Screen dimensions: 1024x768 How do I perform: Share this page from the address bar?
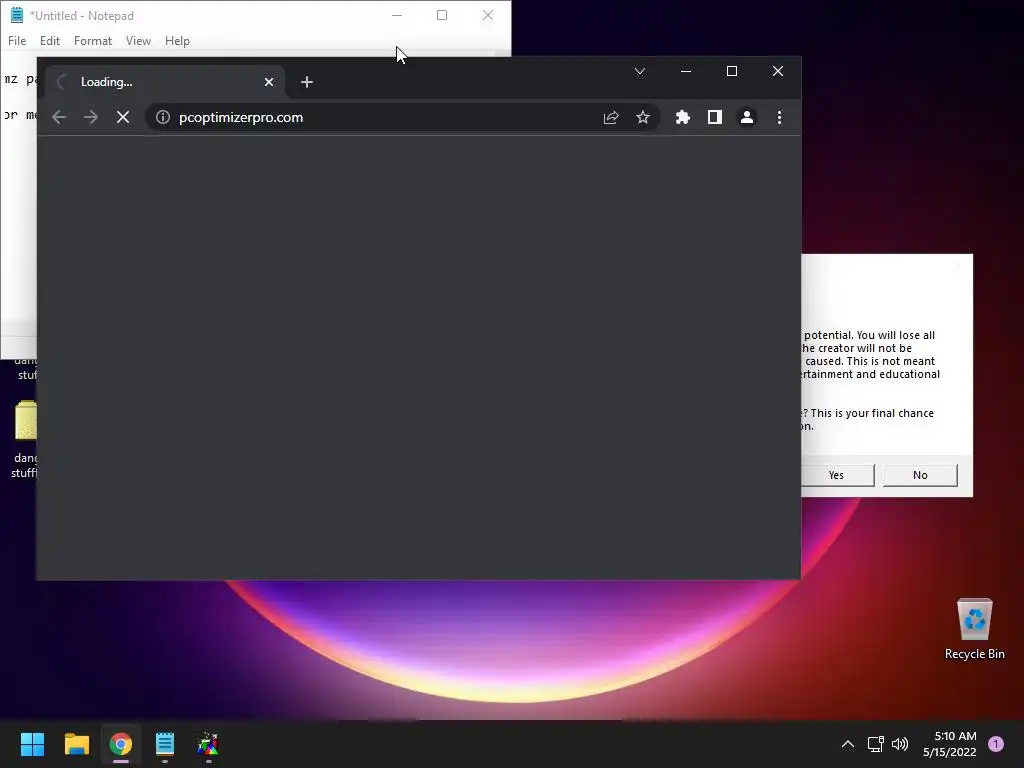coord(611,118)
